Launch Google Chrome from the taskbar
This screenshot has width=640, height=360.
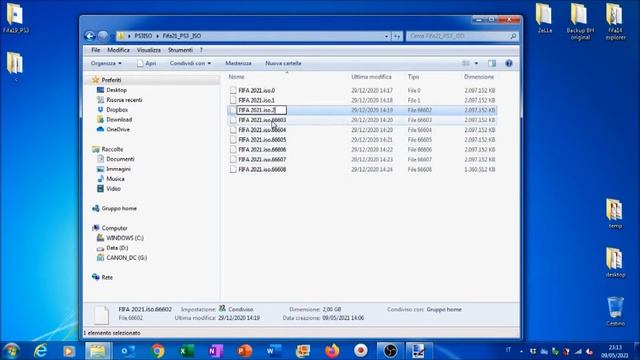tap(158, 351)
